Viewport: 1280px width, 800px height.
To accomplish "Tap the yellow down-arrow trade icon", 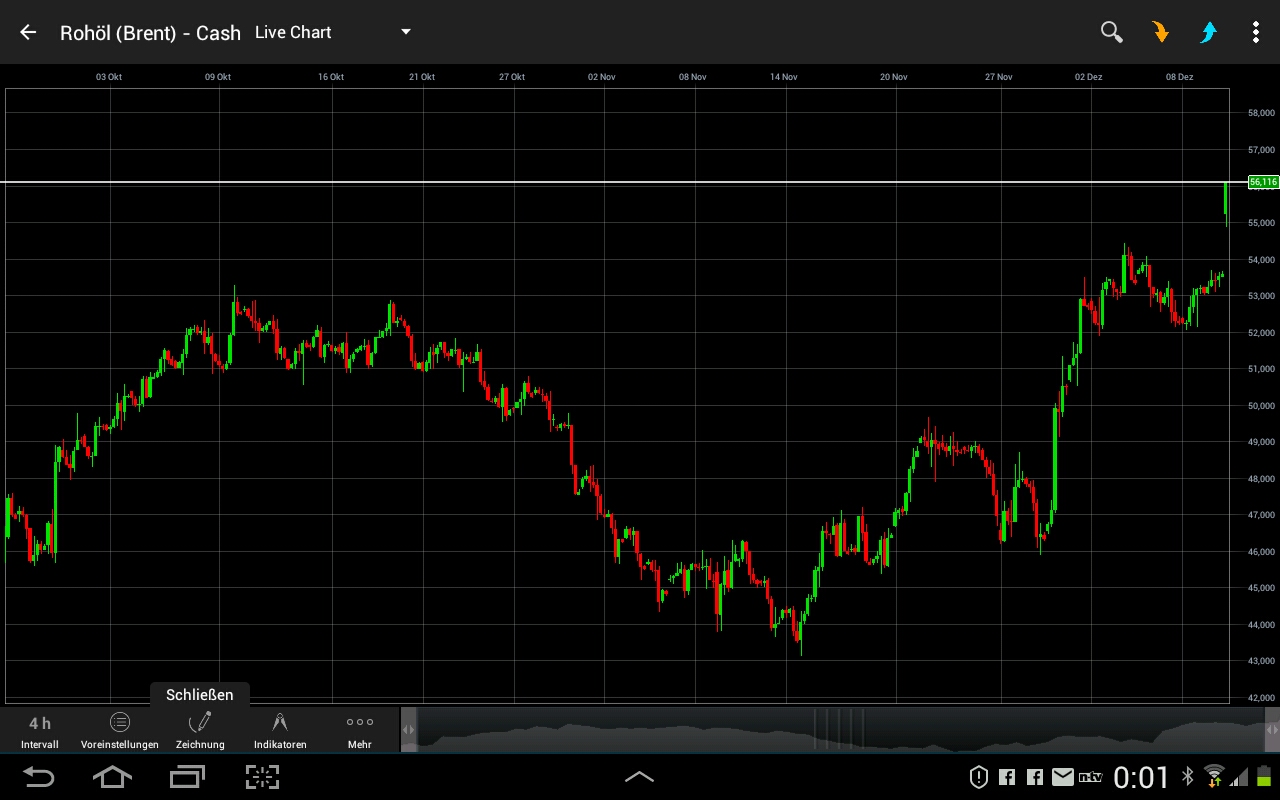I will 1159,32.
